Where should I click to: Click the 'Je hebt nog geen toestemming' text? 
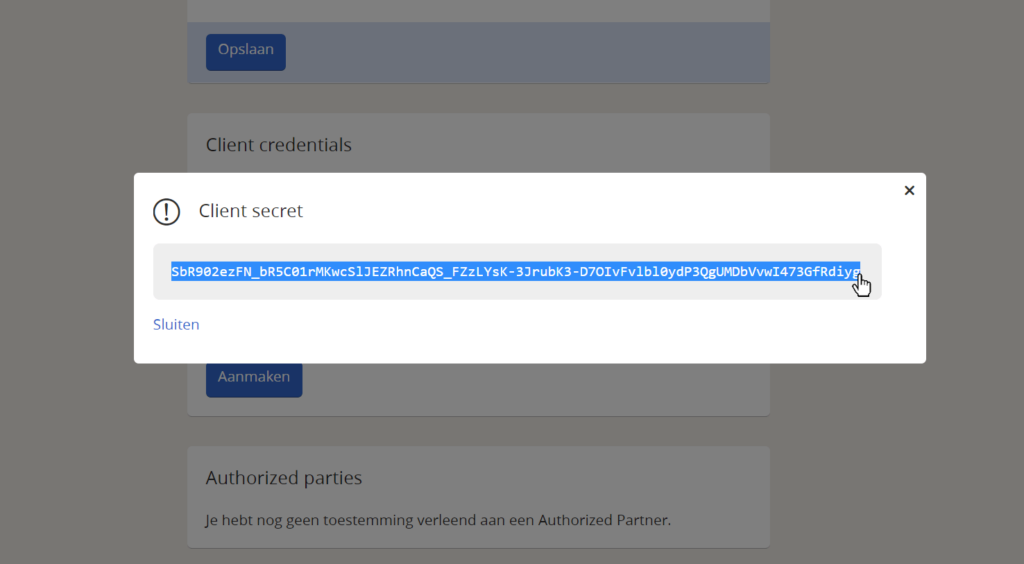pos(438,520)
